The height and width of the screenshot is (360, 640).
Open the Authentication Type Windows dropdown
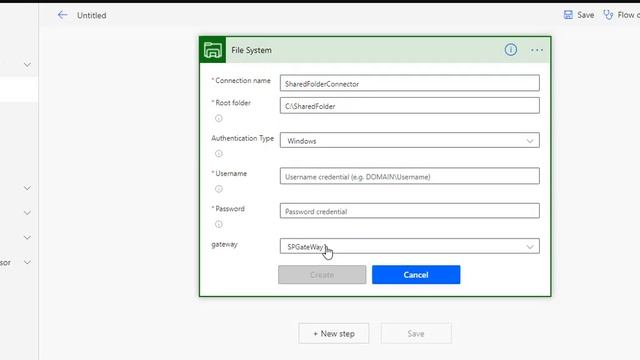pyautogui.click(x=409, y=140)
